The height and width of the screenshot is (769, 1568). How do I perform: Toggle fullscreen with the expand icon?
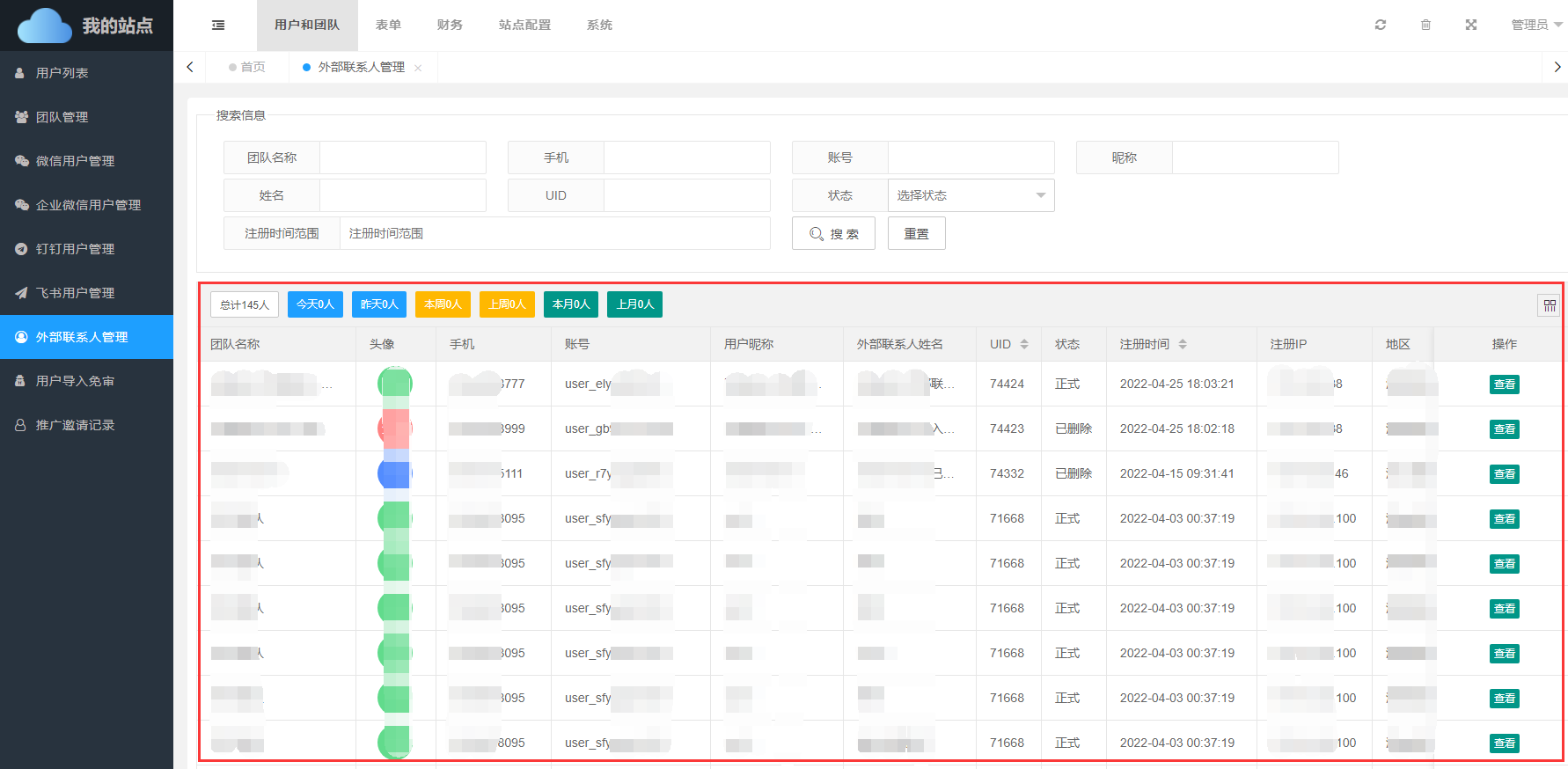[1470, 25]
